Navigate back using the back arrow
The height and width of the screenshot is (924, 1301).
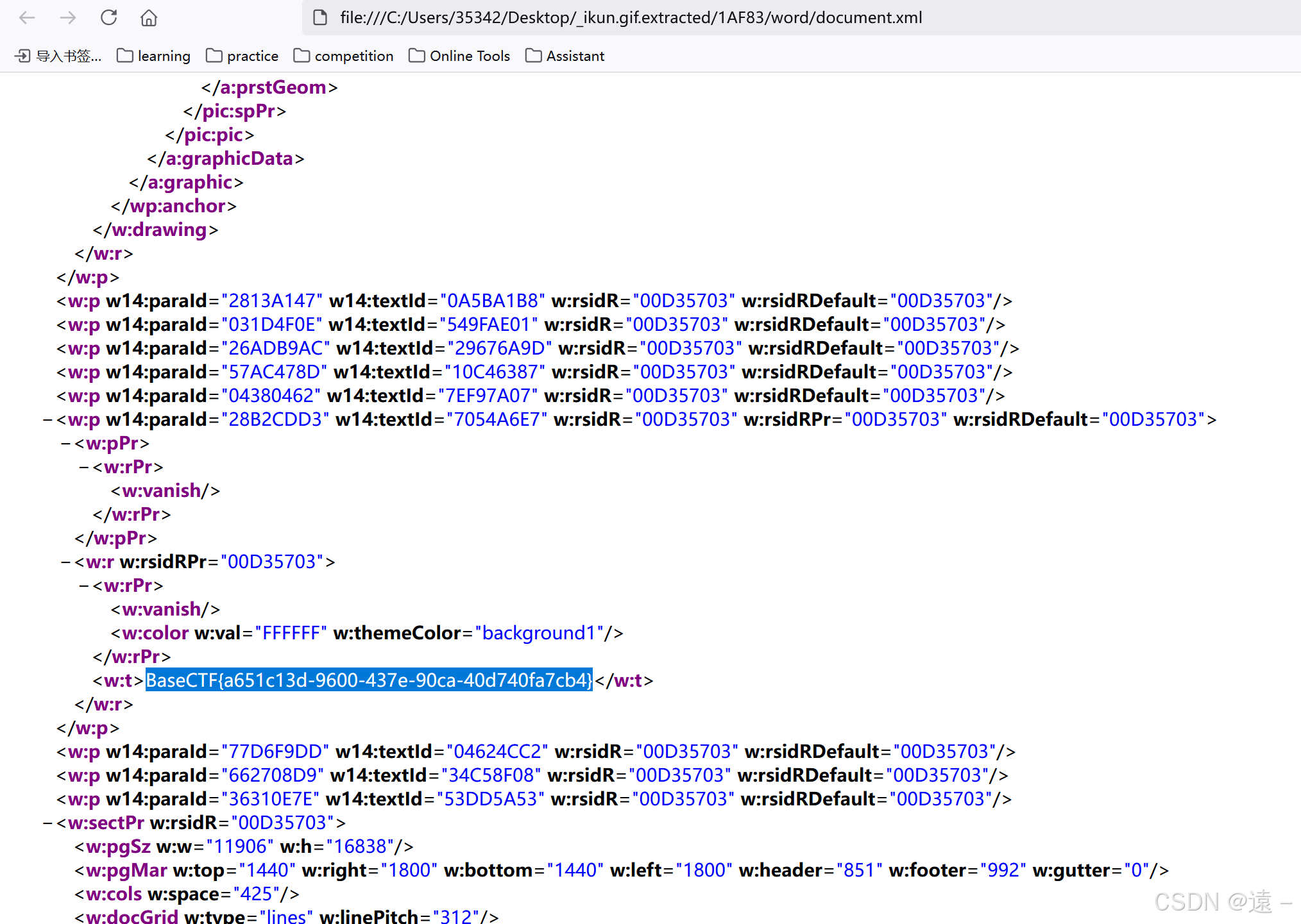(27, 18)
